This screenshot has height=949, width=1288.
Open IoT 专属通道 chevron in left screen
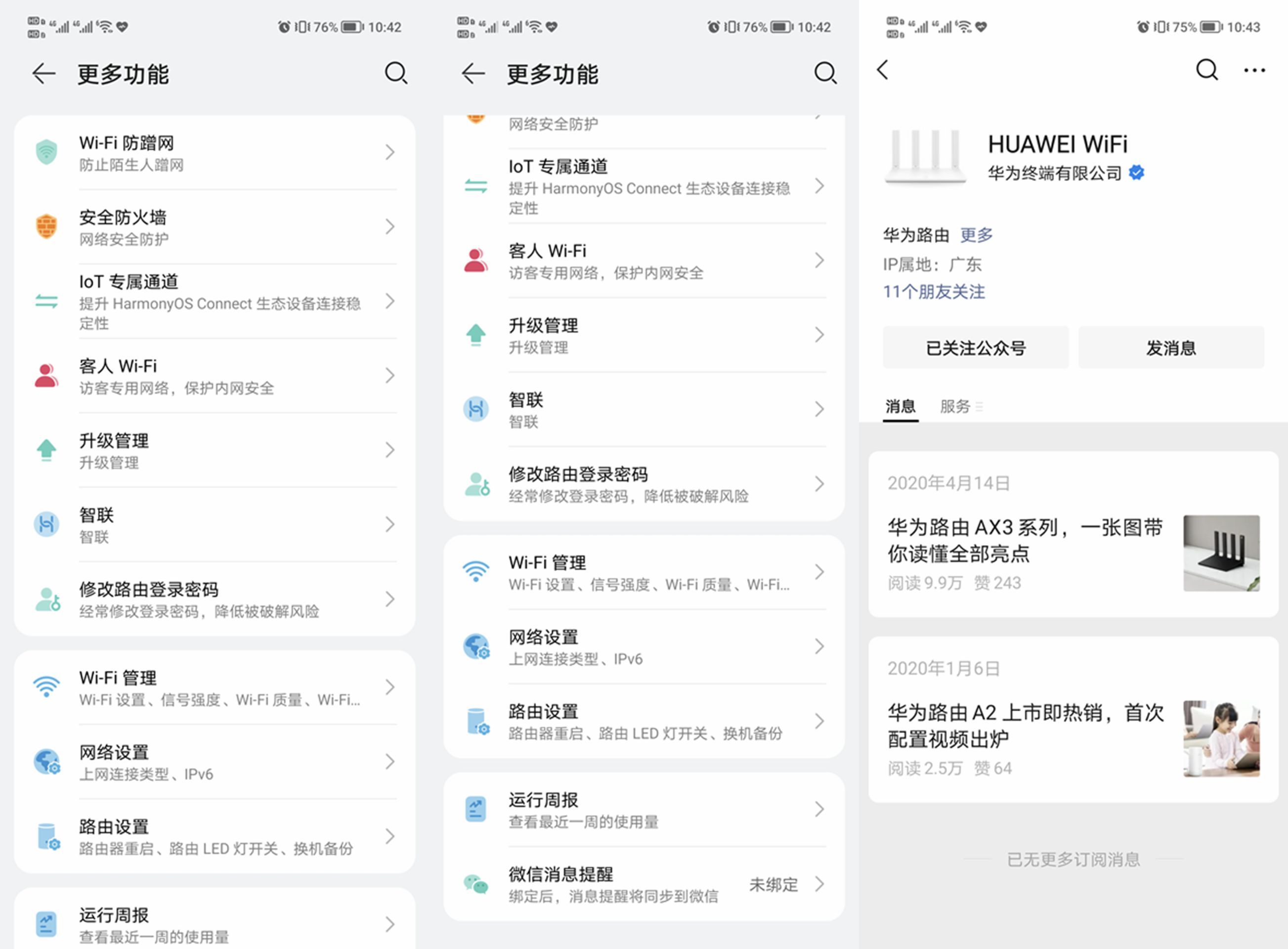point(390,301)
